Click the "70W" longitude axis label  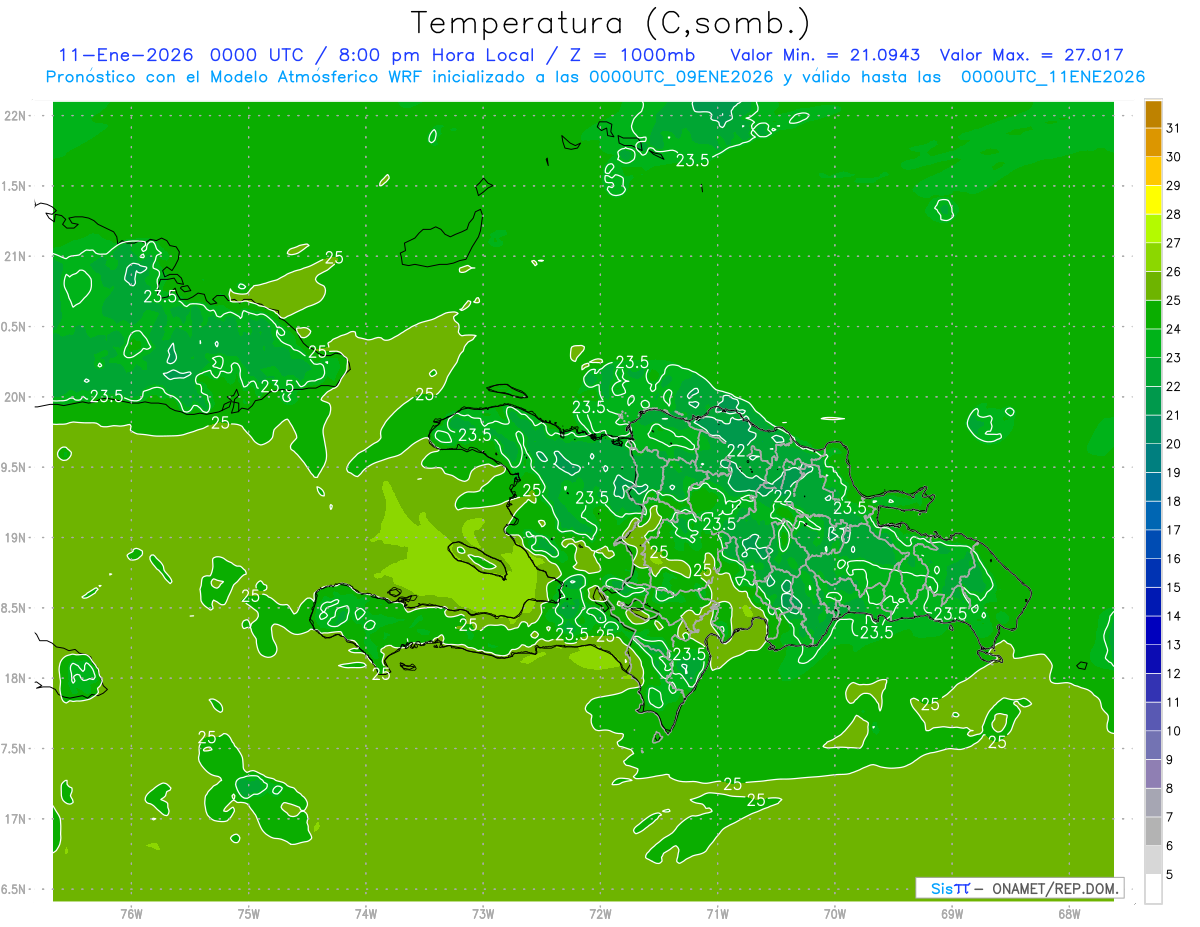point(835,913)
